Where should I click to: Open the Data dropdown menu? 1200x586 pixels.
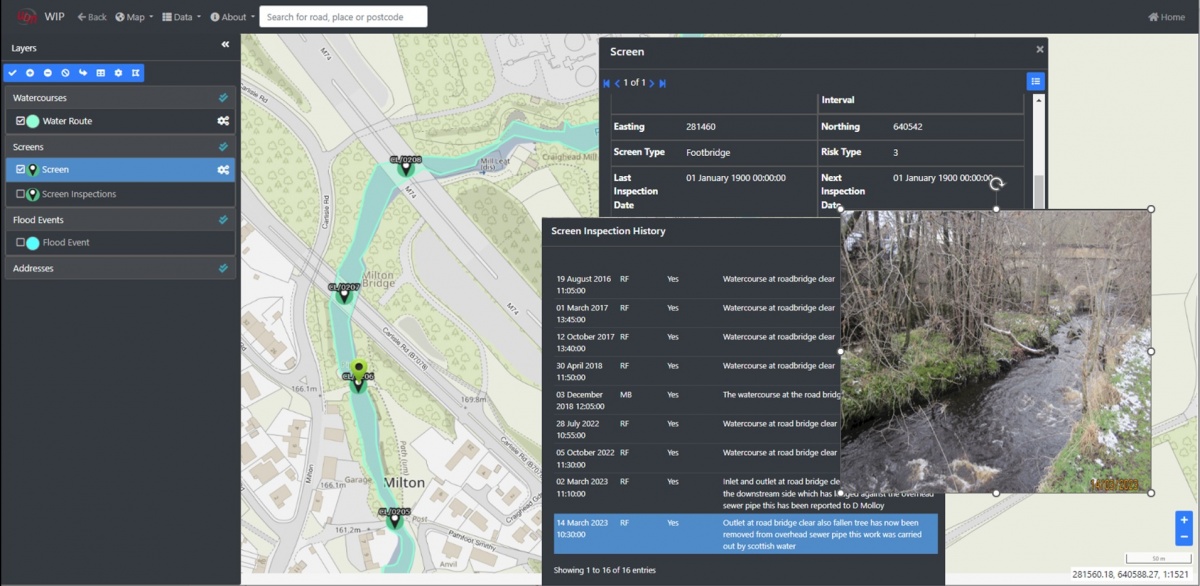(182, 17)
